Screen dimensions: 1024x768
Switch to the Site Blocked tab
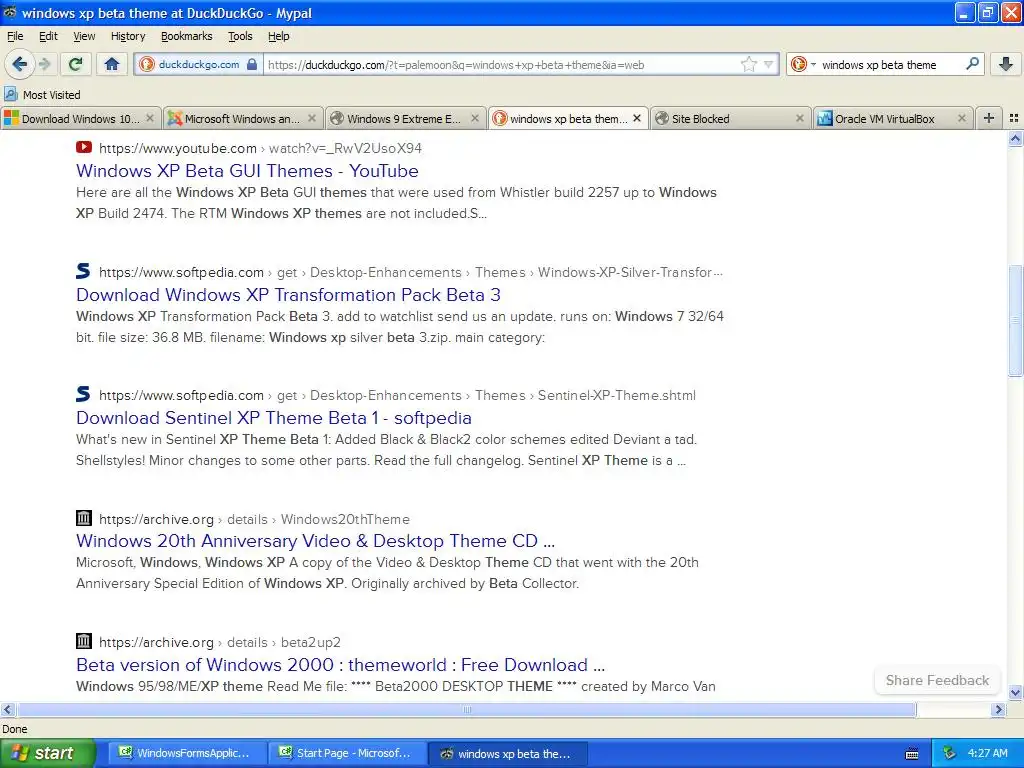pyautogui.click(x=730, y=118)
